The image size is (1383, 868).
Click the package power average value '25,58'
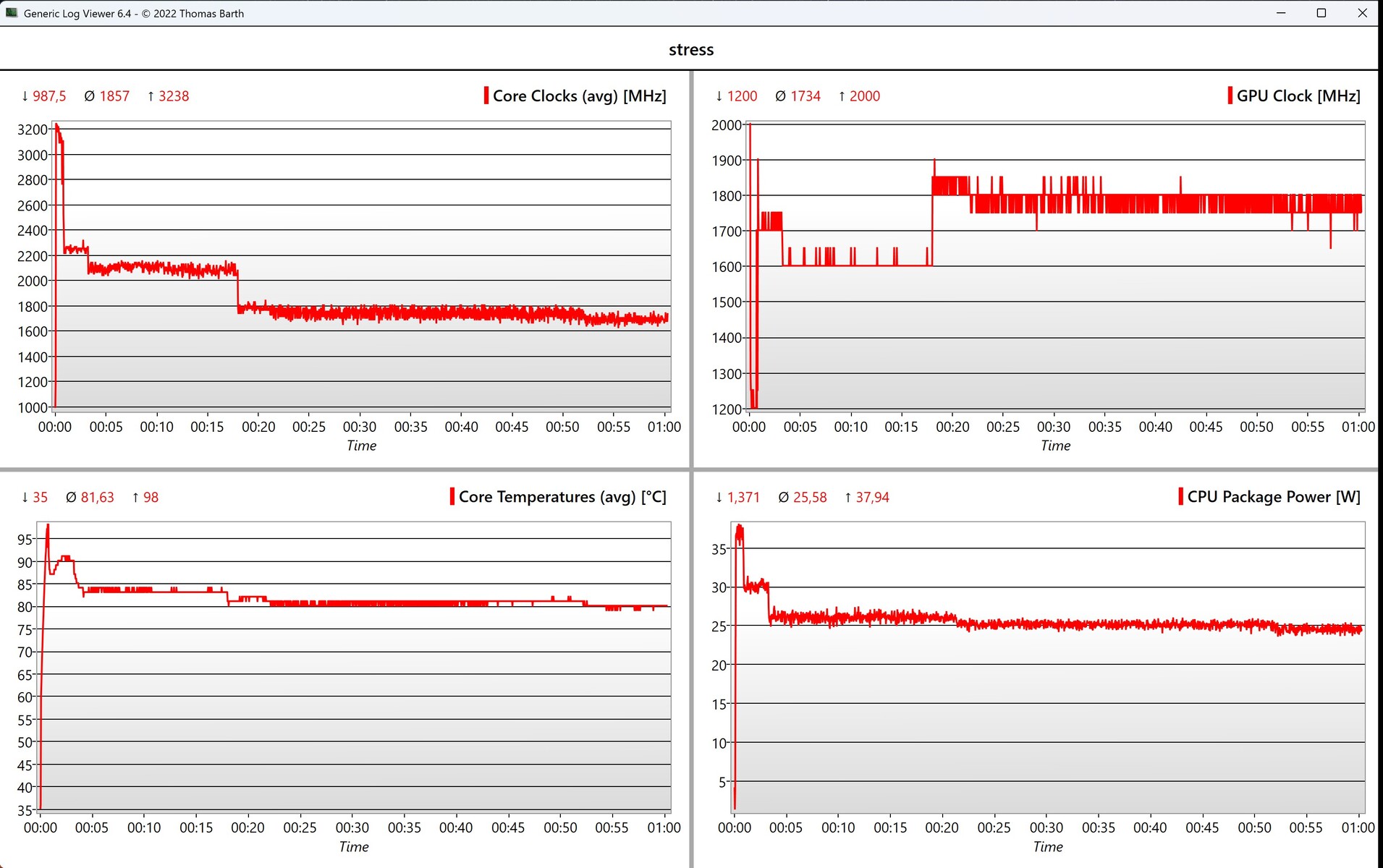click(810, 498)
